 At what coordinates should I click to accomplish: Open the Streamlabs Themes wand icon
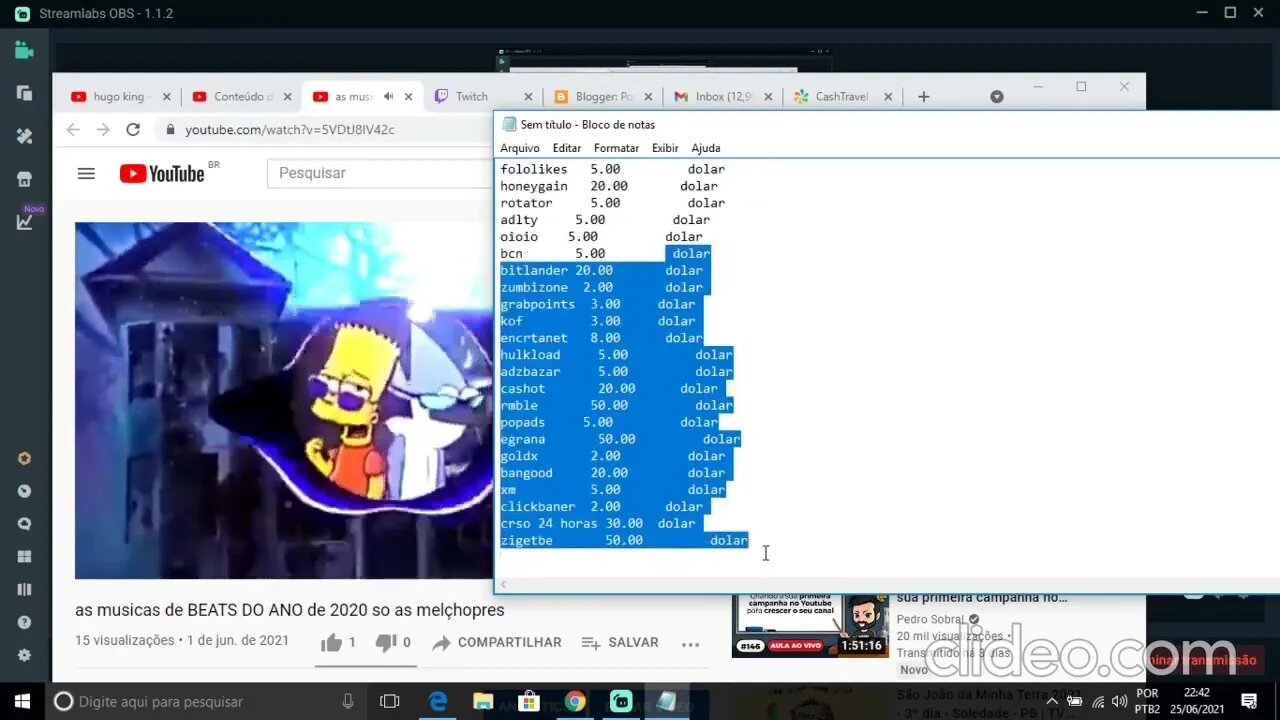coord(24,136)
